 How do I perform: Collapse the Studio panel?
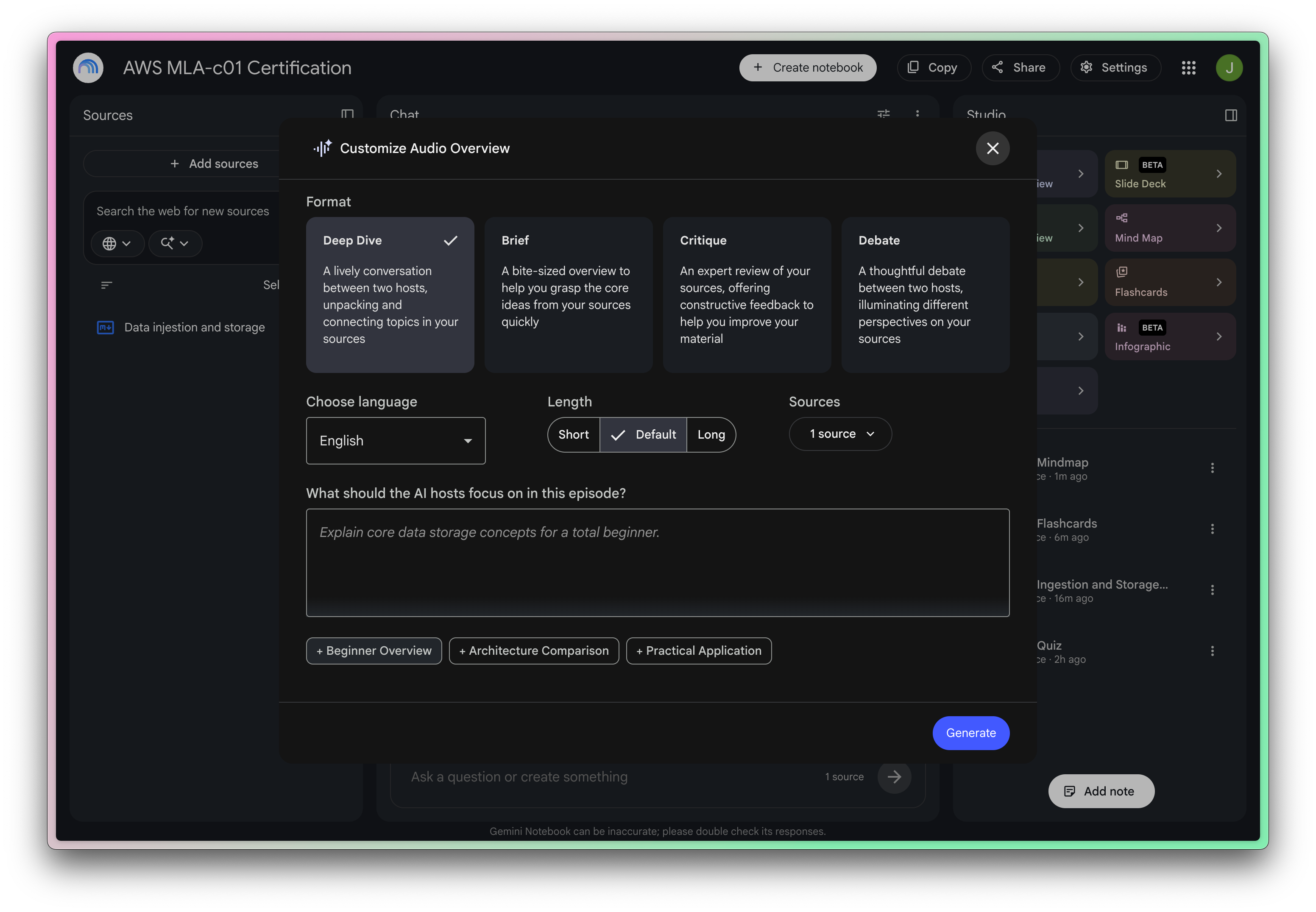coord(1231,115)
